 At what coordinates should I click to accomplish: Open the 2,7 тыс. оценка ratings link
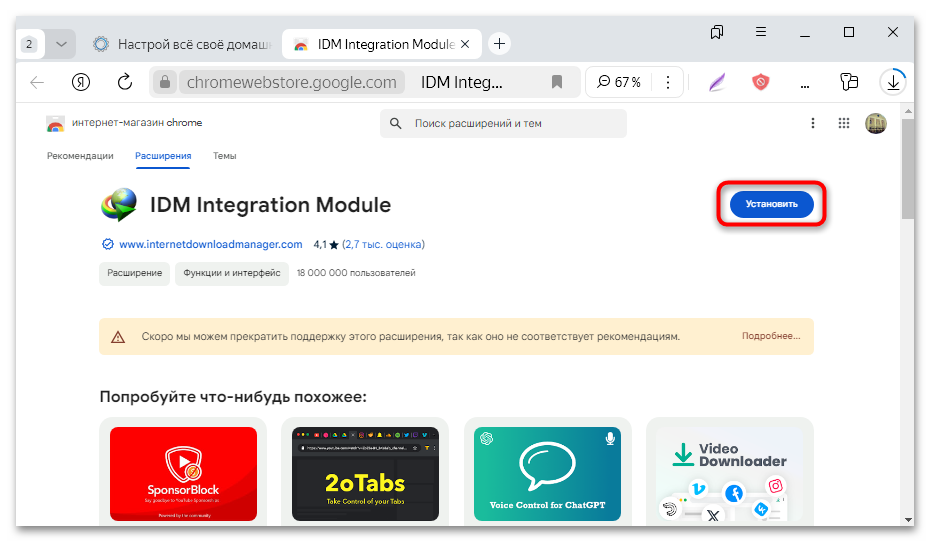[x=383, y=244]
